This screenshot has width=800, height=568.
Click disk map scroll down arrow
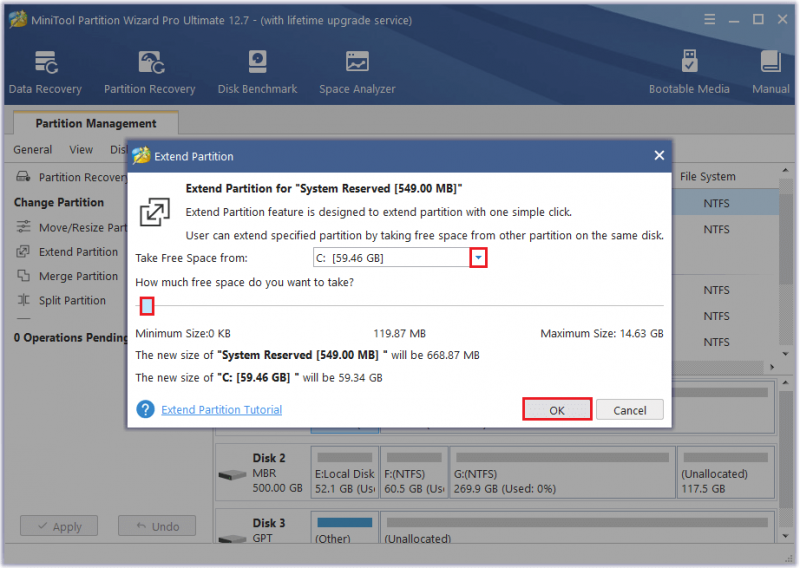pos(785,536)
